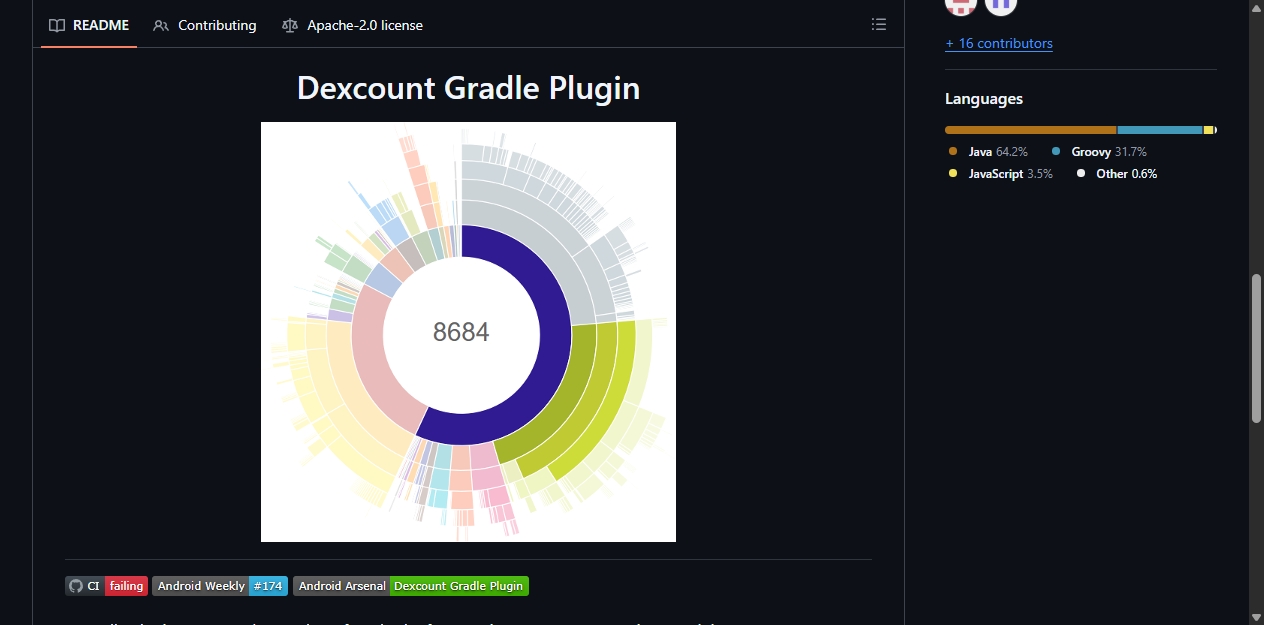Click the license scale icon

[289, 25]
